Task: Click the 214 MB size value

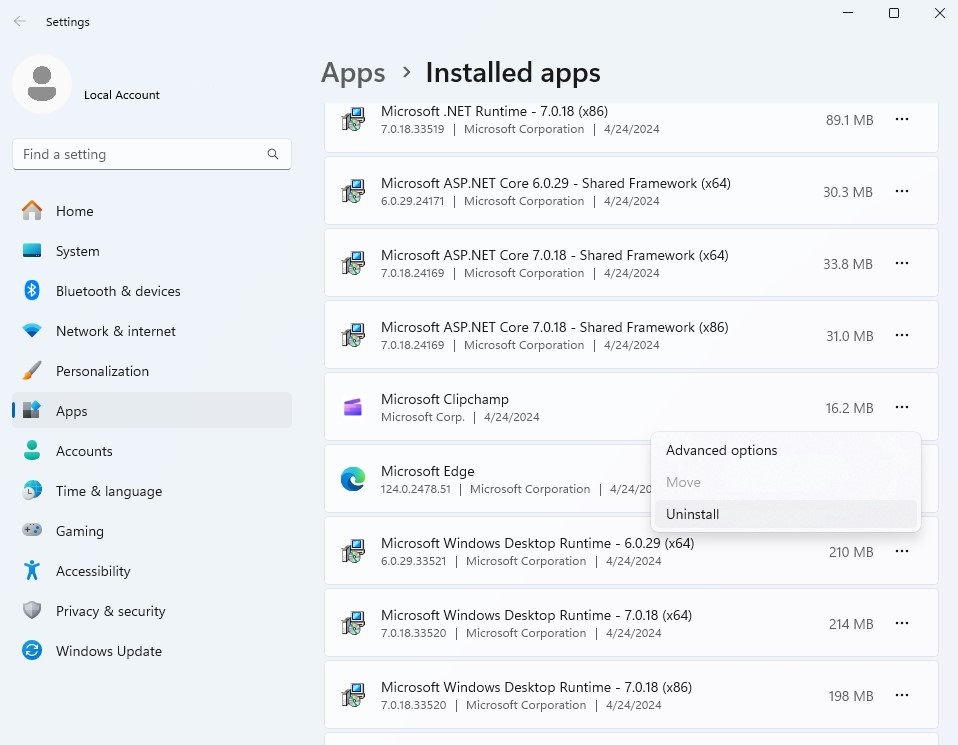Action: pos(851,625)
